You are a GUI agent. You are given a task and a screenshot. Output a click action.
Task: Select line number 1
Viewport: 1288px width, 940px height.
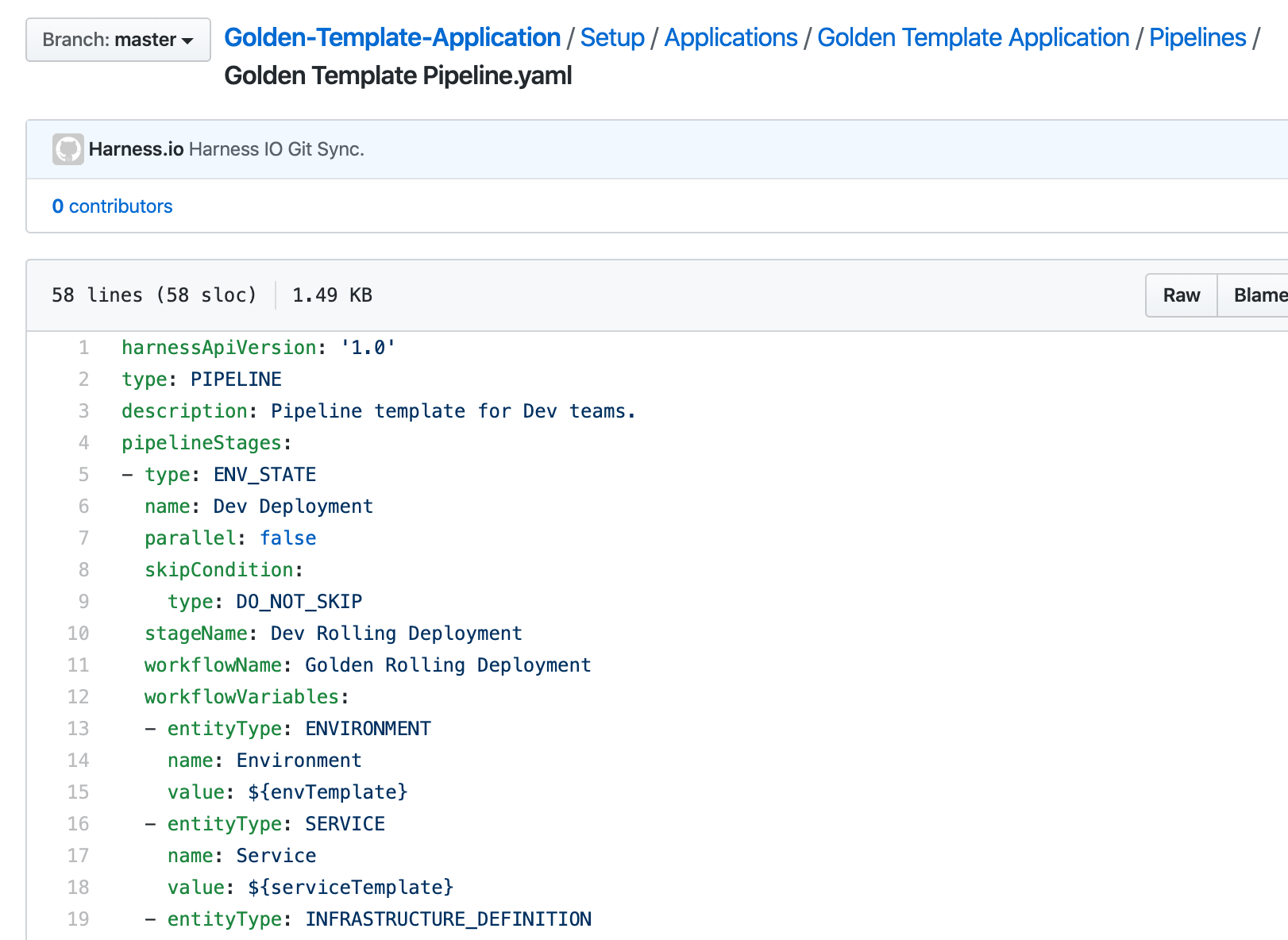(x=83, y=348)
